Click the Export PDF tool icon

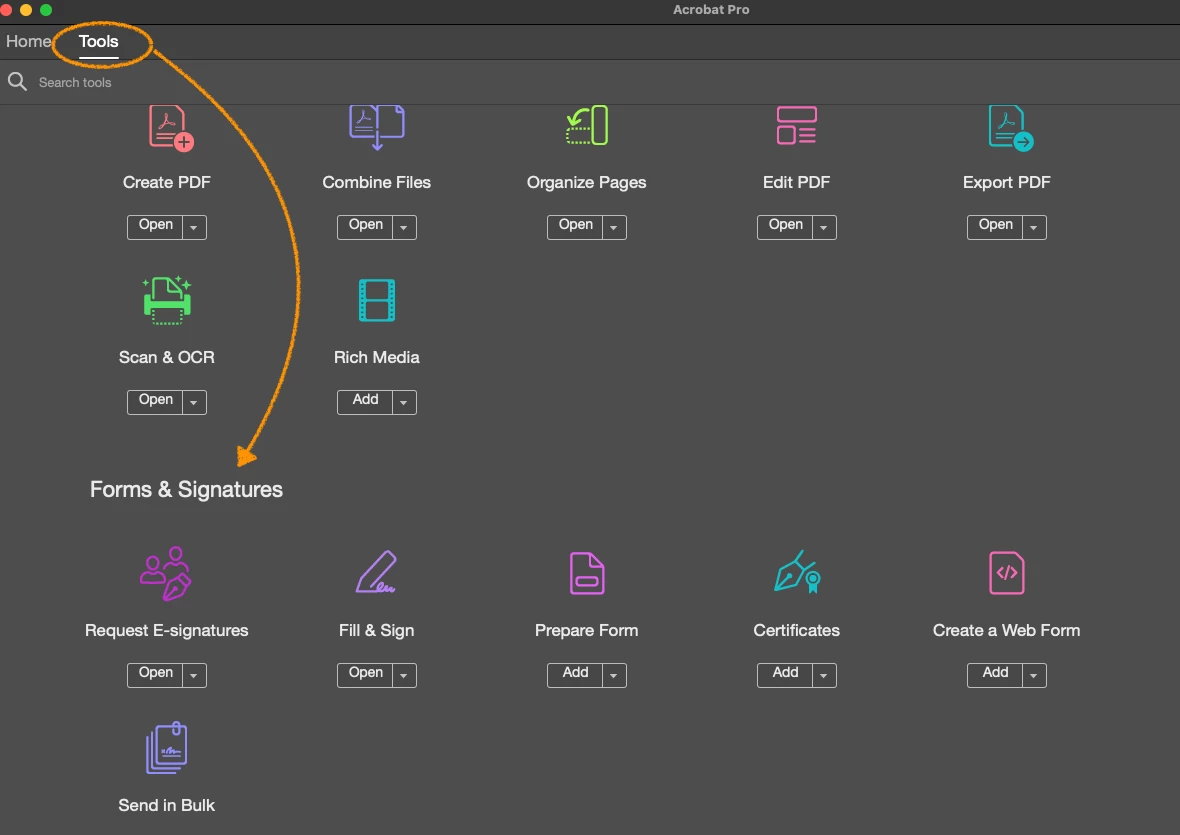[x=1011, y=128]
